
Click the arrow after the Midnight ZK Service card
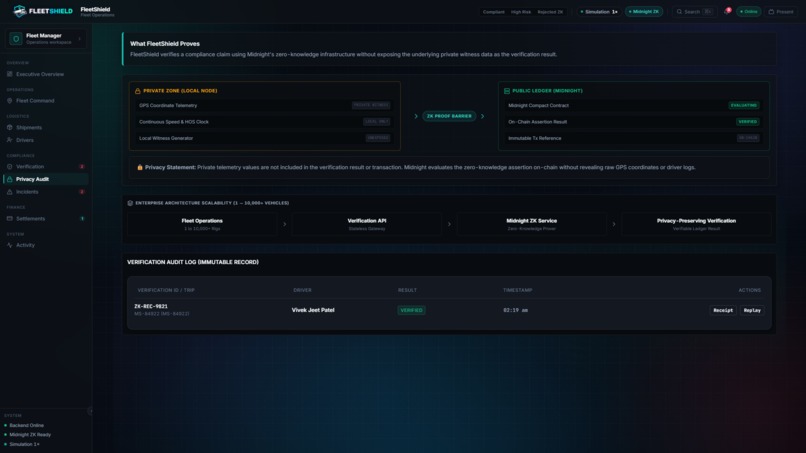pyautogui.click(x=614, y=224)
